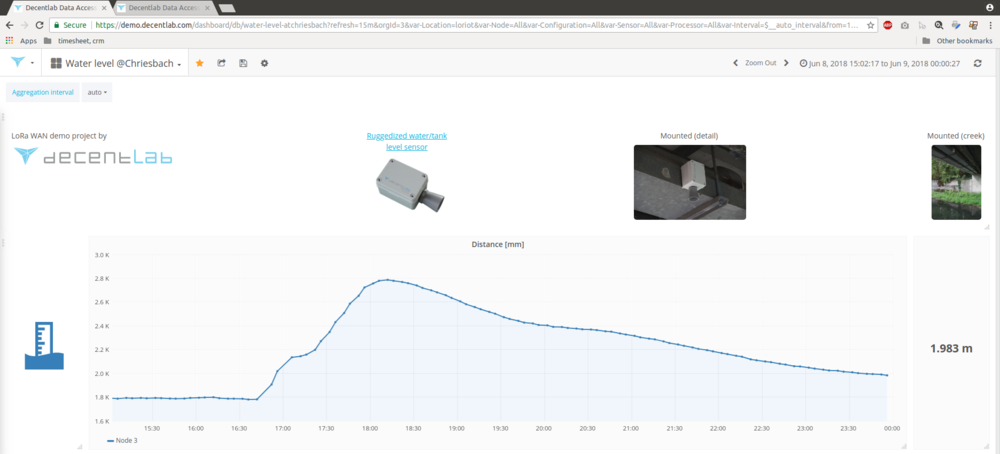The height and width of the screenshot is (454, 1000).
Task: Share the dashboard via the share icon
Action: [x=221, y=63]
